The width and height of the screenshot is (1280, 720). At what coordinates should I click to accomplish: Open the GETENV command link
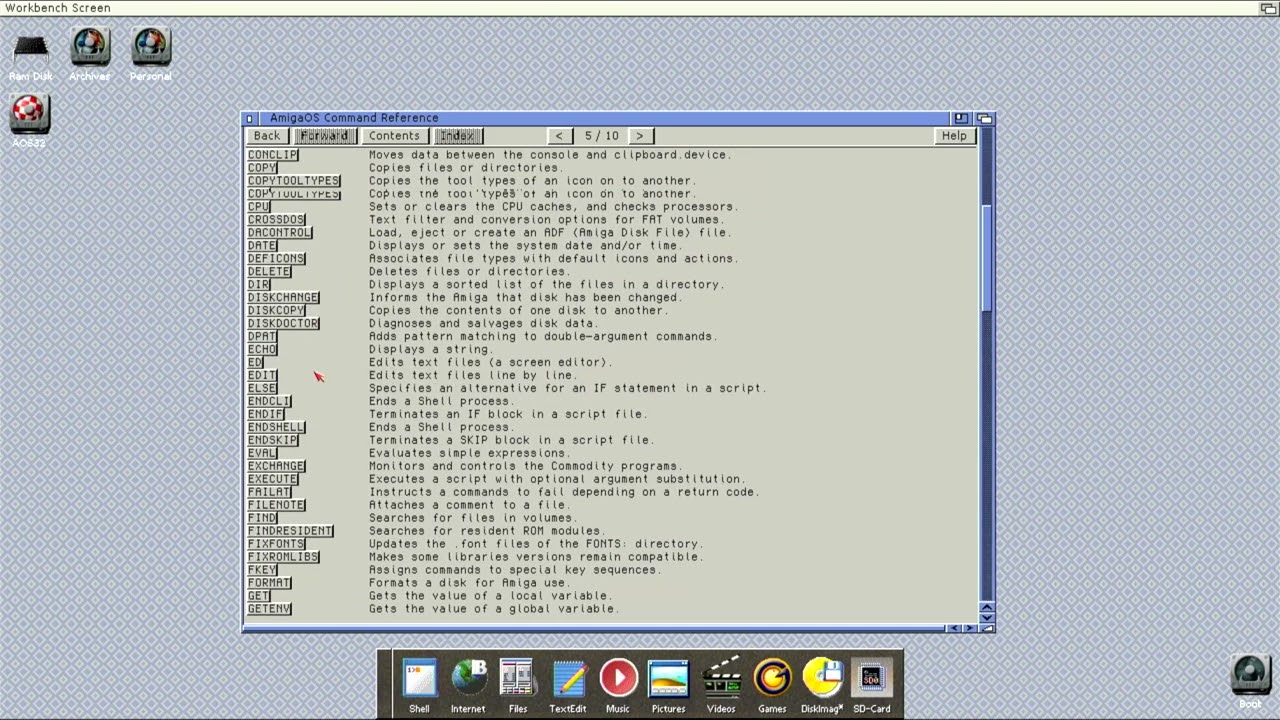(269, 610)
